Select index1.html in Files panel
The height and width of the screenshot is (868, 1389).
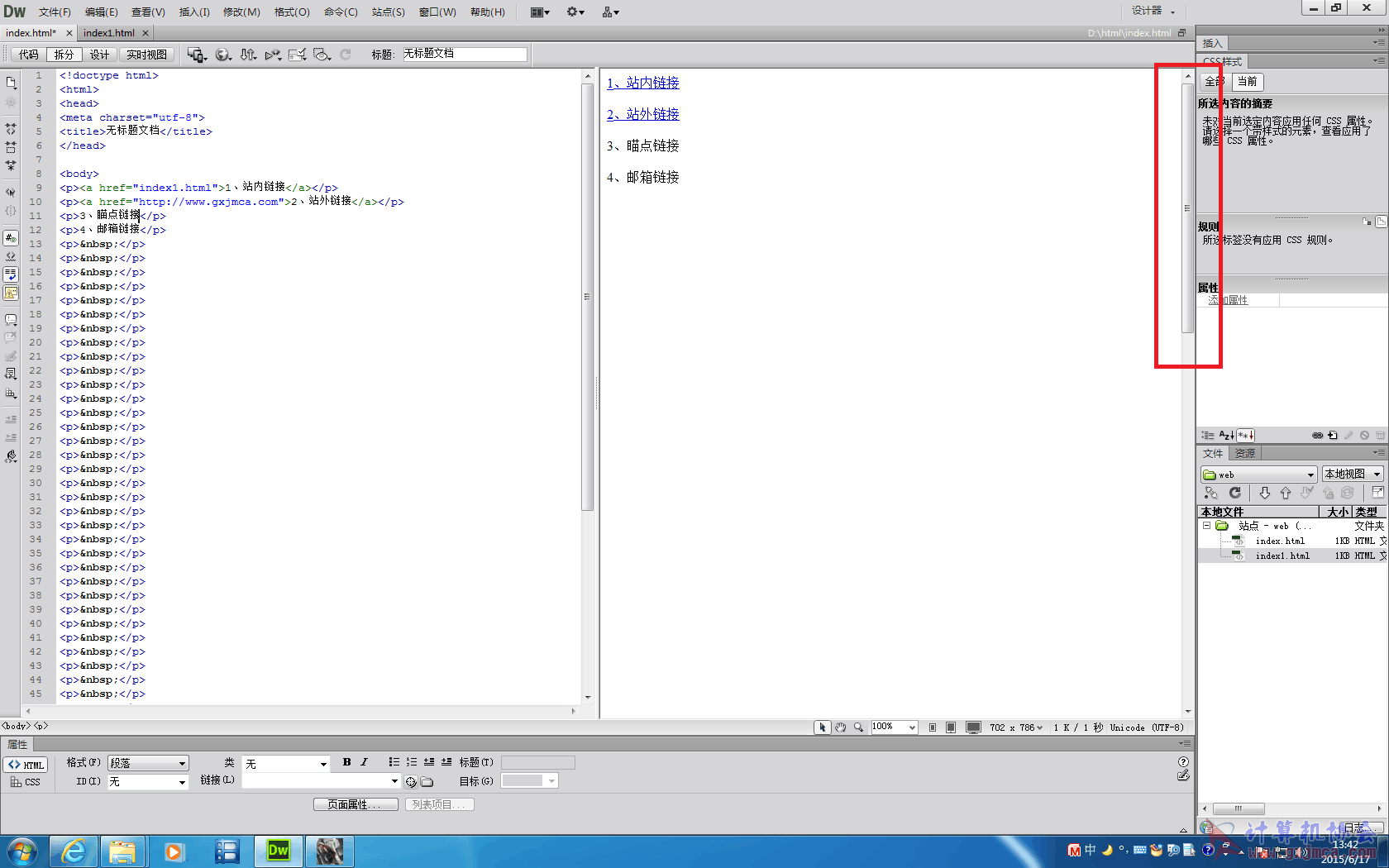pyautogui.click(x=1282, y=556)
